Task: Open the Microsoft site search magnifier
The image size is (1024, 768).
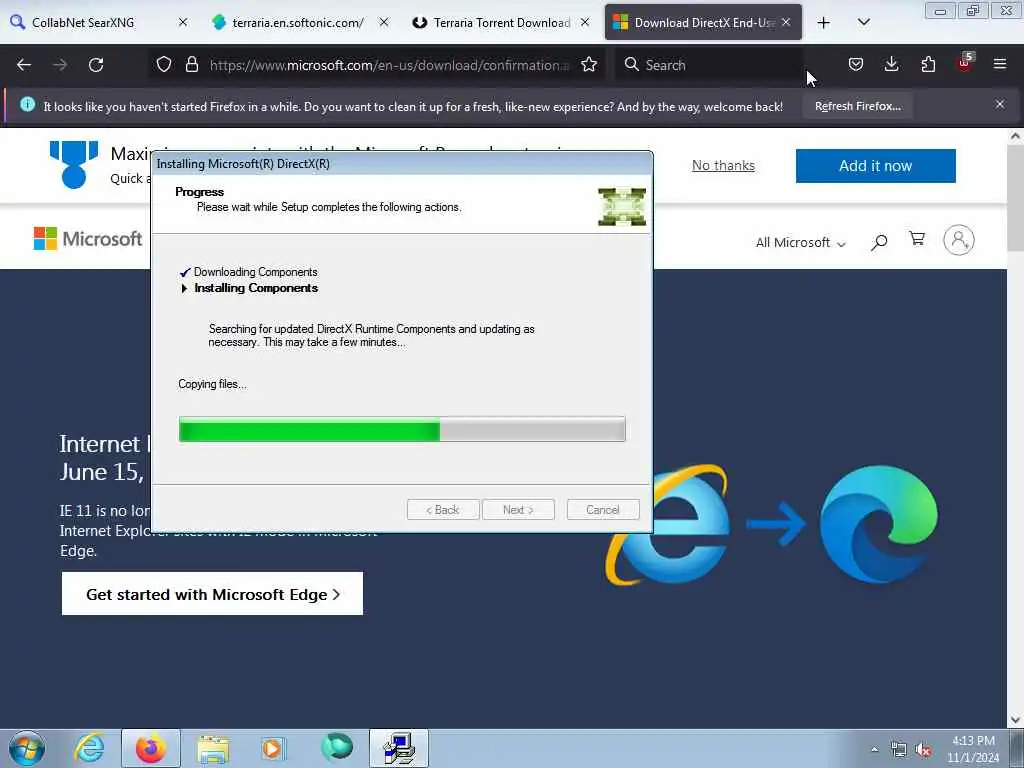Action: click(x=879, y=242)
